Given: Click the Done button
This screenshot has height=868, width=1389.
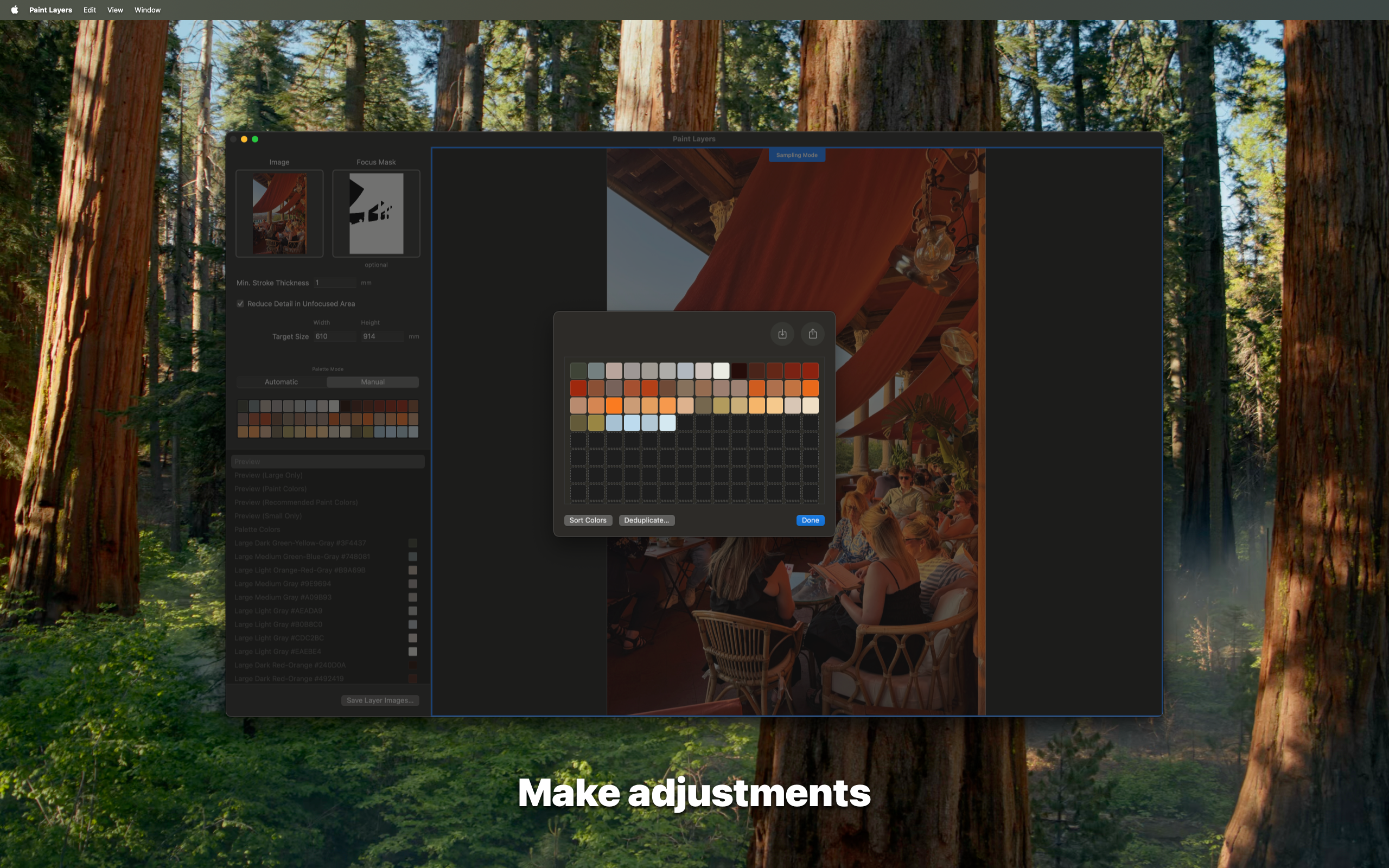Looking at the screenshot, I should (x=810, y=520).
